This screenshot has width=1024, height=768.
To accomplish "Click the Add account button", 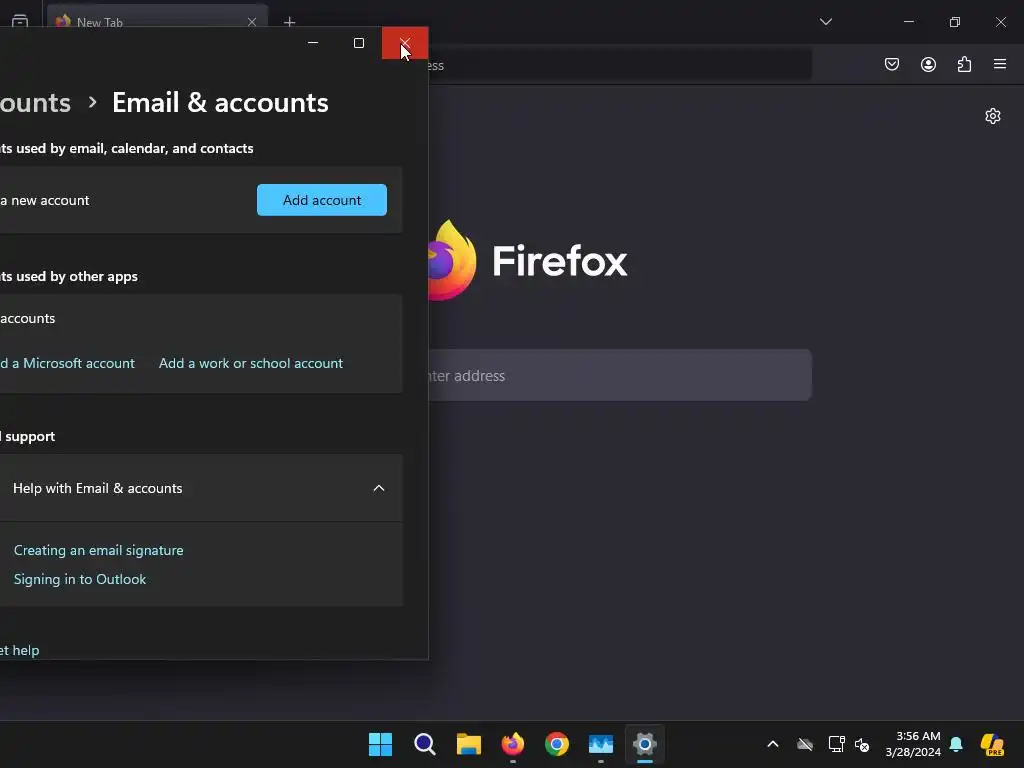I will tap(321, 200).
